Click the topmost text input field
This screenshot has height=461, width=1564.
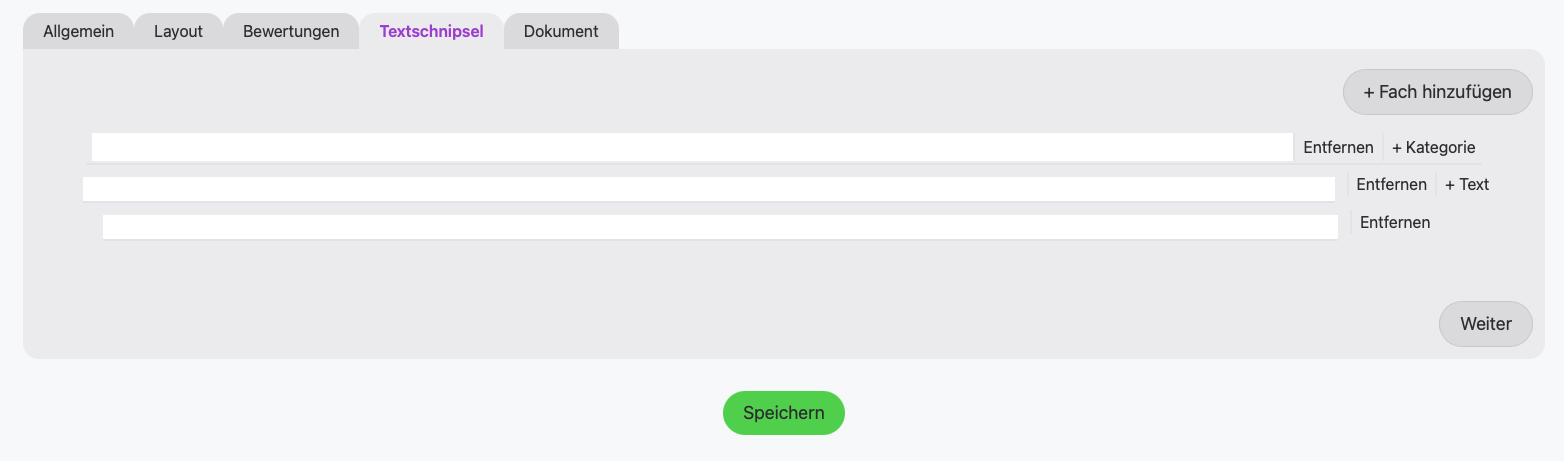point(692,147)
